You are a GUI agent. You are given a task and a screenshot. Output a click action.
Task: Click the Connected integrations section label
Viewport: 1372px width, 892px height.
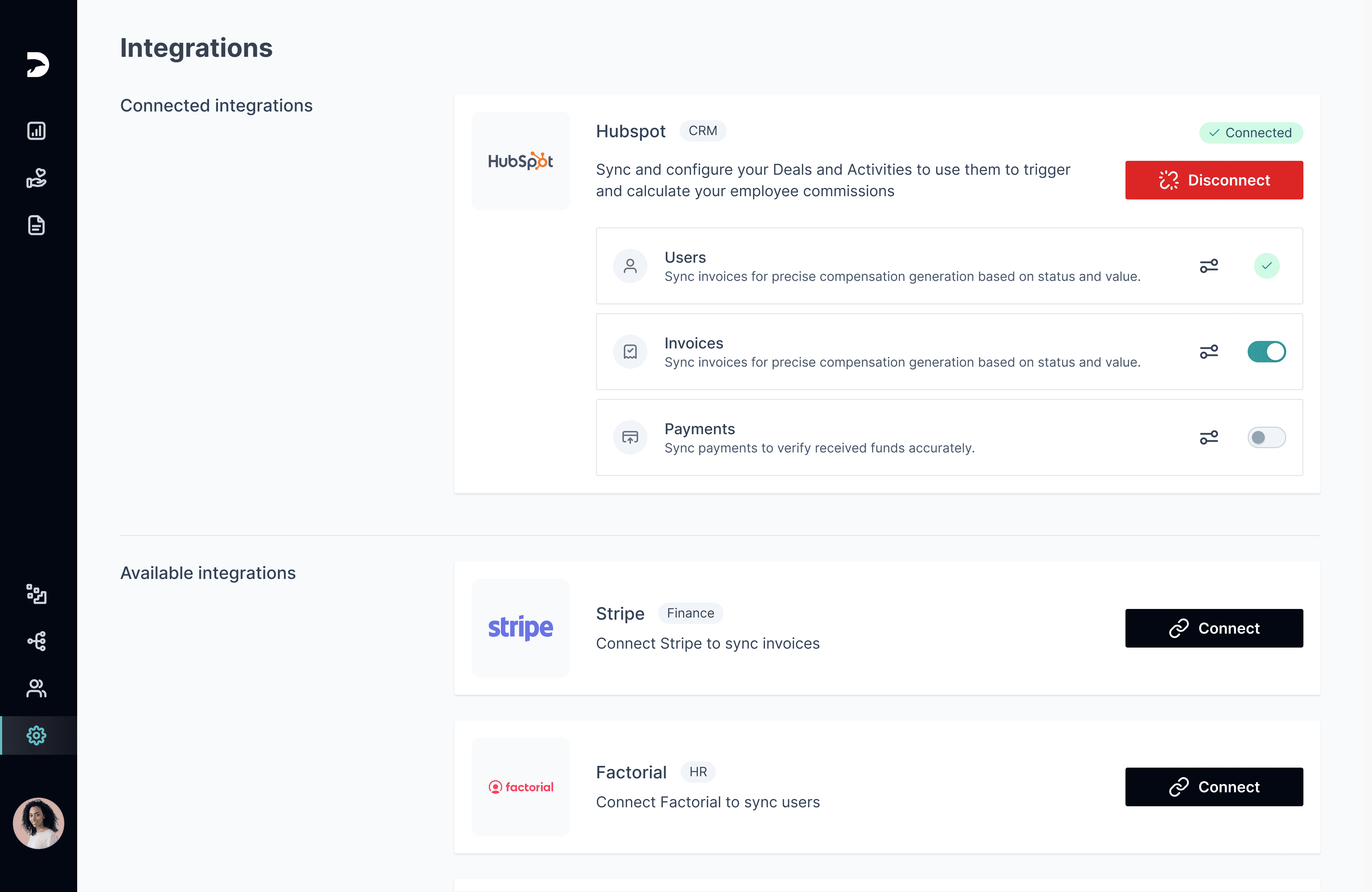pyautogui.click(x=216, y=105)
